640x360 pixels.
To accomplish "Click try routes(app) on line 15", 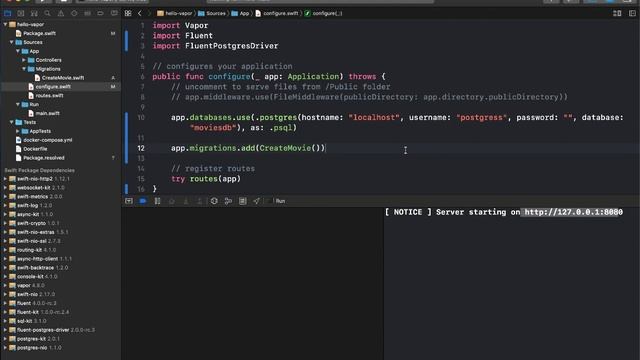I will point(206,179).
